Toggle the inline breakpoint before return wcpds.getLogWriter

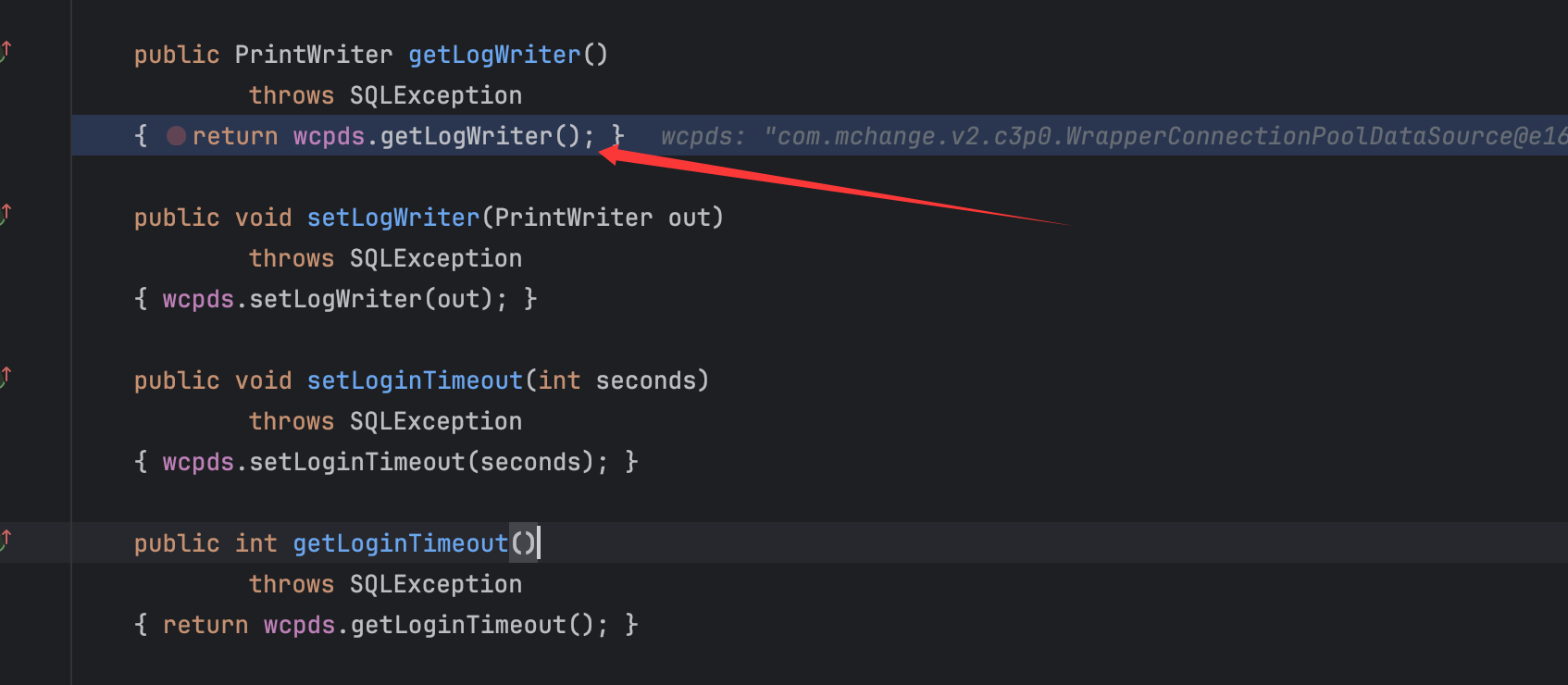coord(177,136)
